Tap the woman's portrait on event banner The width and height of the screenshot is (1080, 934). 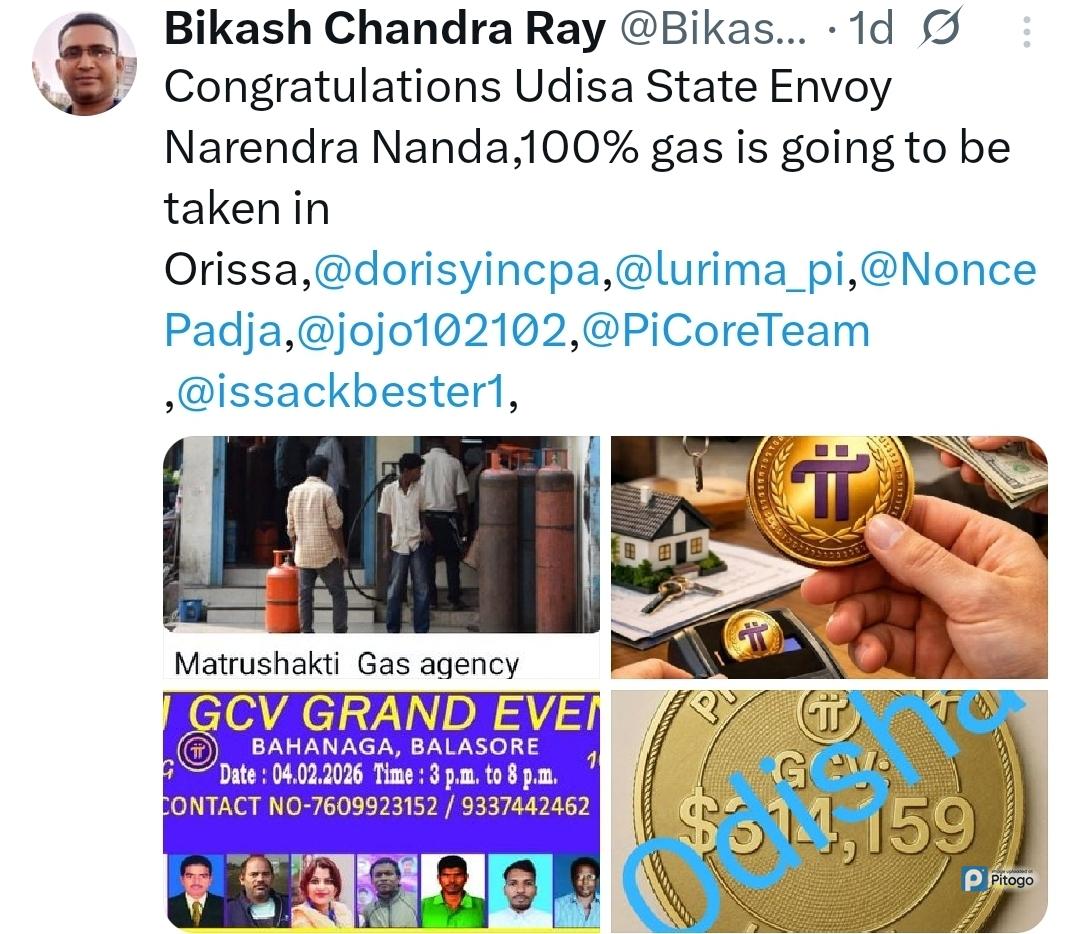[322, 891]
